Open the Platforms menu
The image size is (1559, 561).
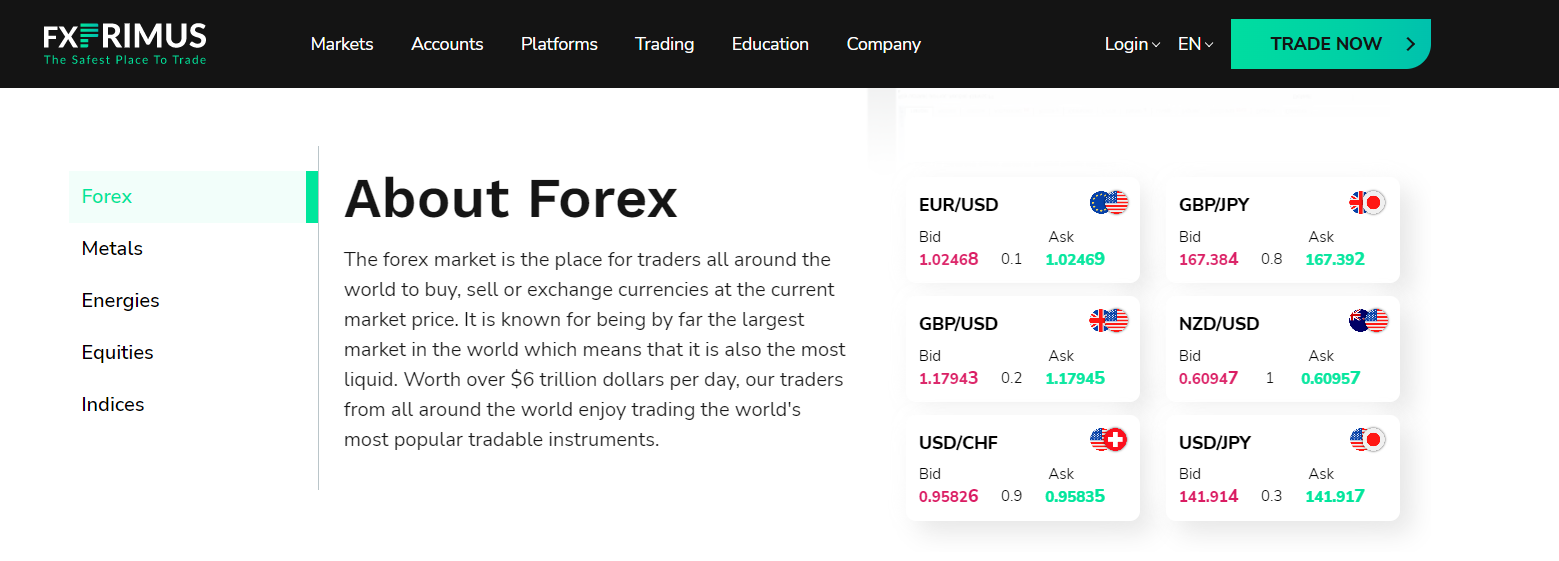point(559,44)
